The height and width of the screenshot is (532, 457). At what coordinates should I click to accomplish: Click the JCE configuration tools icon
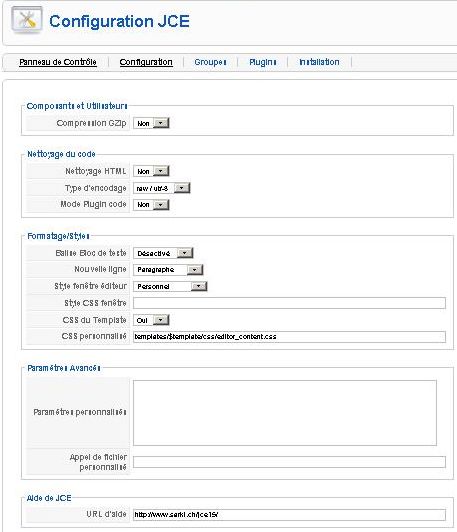tap(27, 20)
